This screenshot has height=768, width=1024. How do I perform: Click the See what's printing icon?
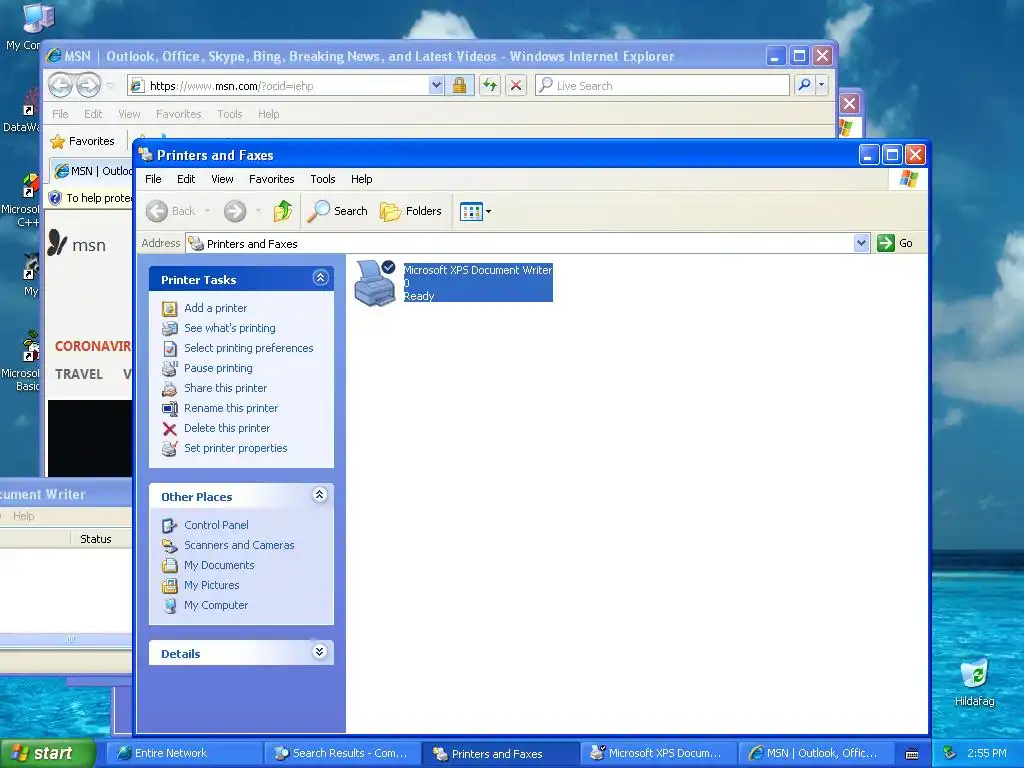pyautogui.click(x=170, y=328)
